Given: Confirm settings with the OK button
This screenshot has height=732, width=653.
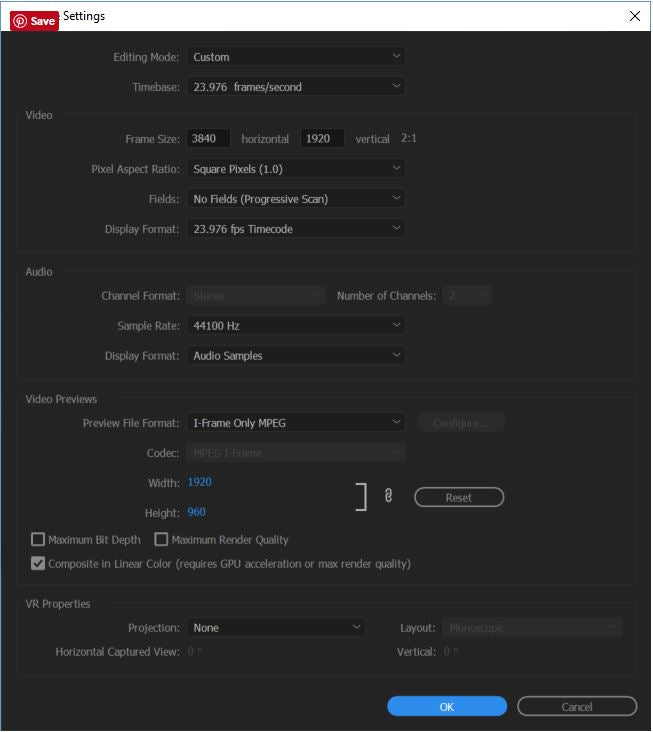Looking at the screenshot, I should click(x=447, y=707).
